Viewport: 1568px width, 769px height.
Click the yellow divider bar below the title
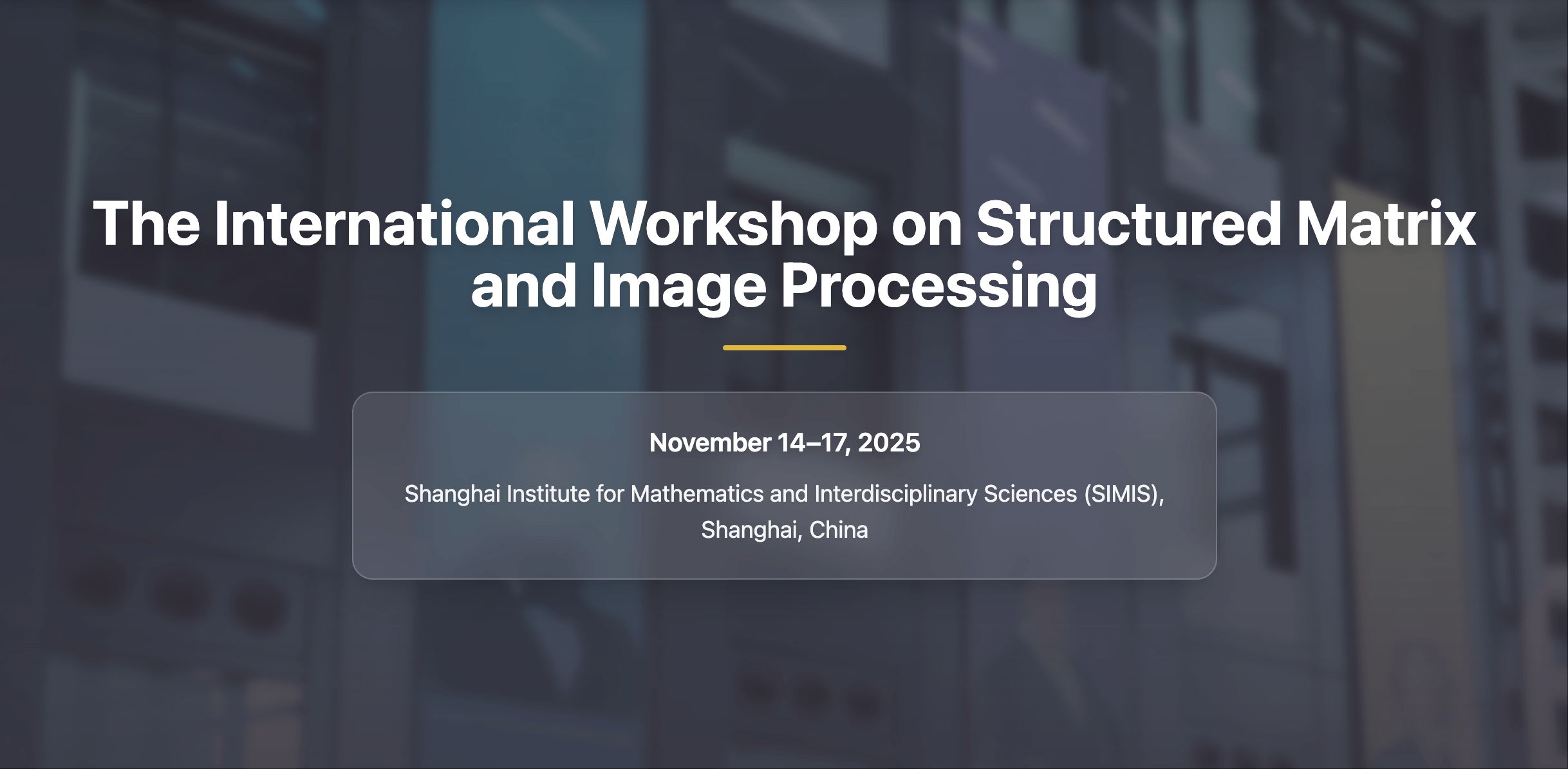pyautogui.click(x=784, y=348)
